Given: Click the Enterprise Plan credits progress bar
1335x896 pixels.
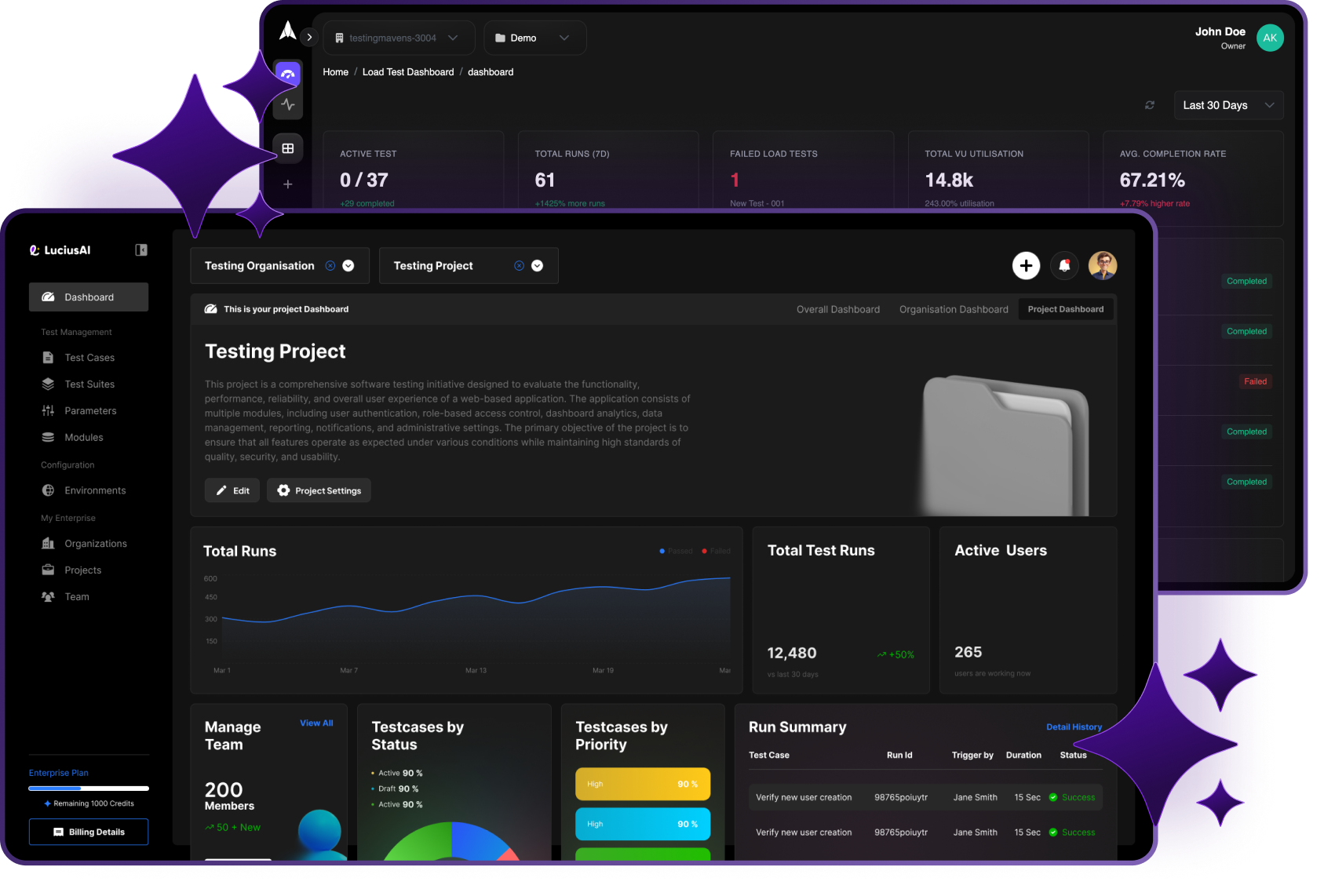Looking at the screenshot, I should pos(89,788).
